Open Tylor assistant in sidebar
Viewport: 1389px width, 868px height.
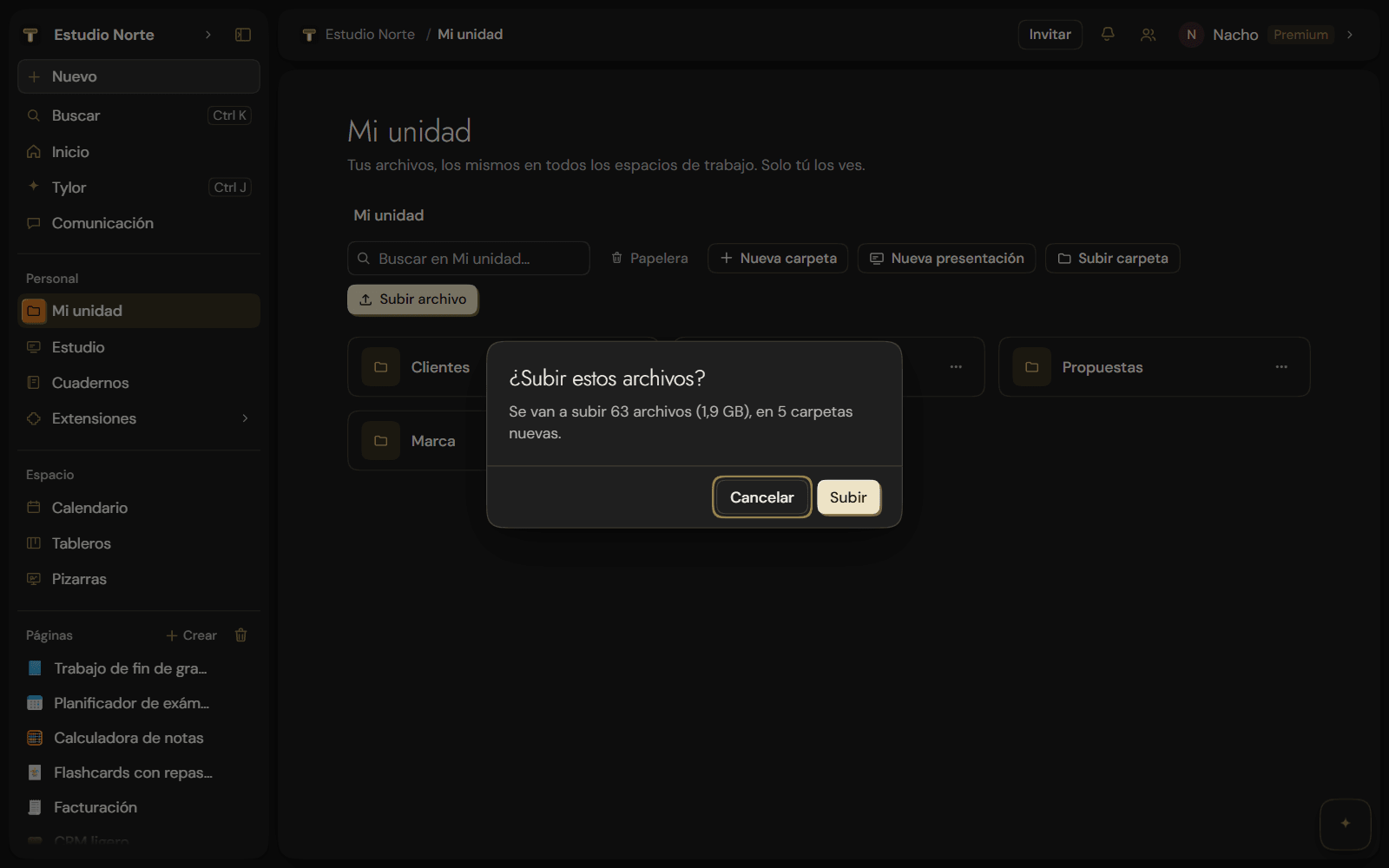(139, 187)
